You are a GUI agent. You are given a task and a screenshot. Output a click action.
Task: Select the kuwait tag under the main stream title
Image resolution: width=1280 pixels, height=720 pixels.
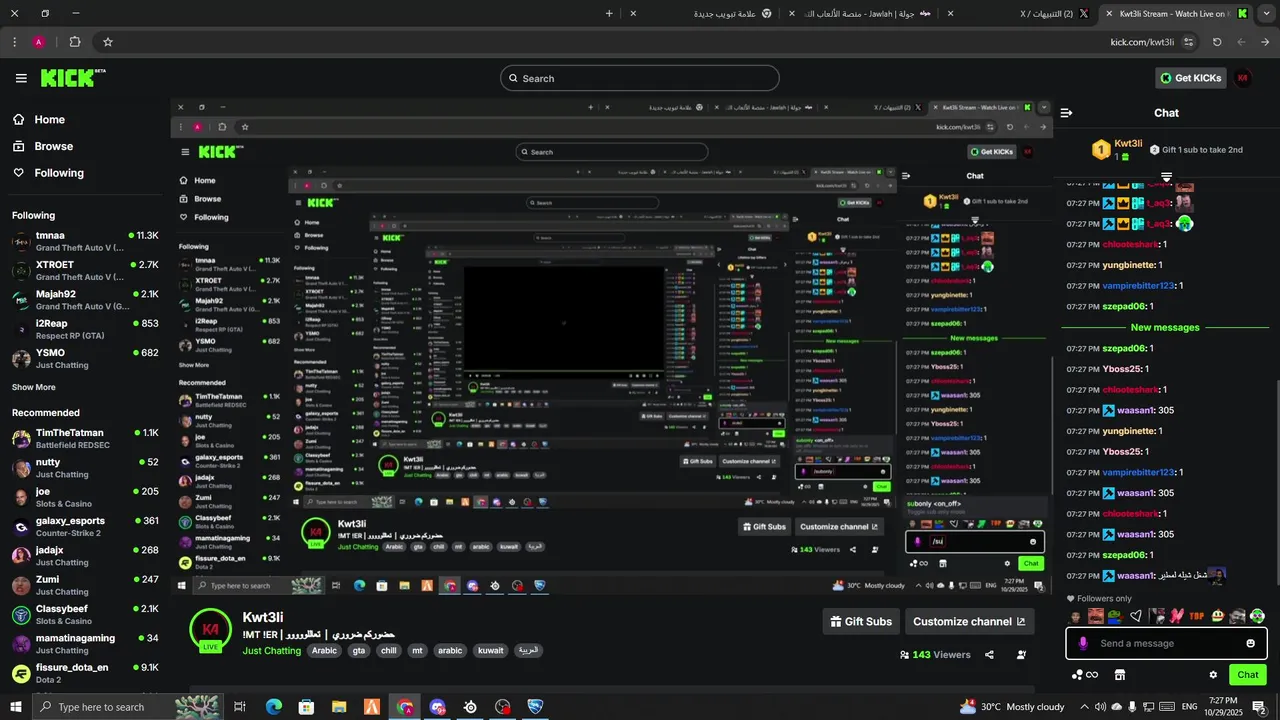pos(490,651)
